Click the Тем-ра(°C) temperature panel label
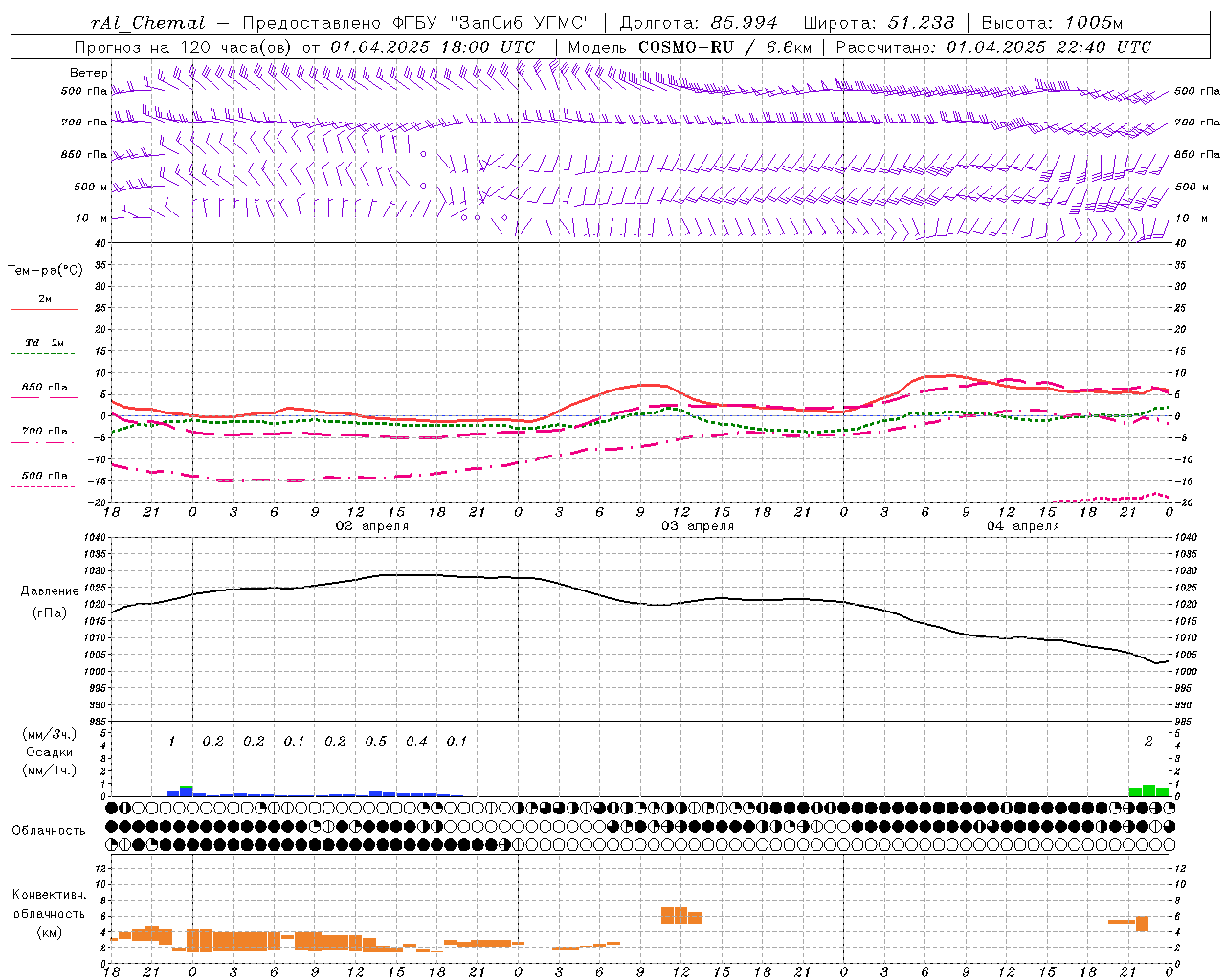Image resolution: width=1225 pixels, height=980 pixels. pos(45,271)
